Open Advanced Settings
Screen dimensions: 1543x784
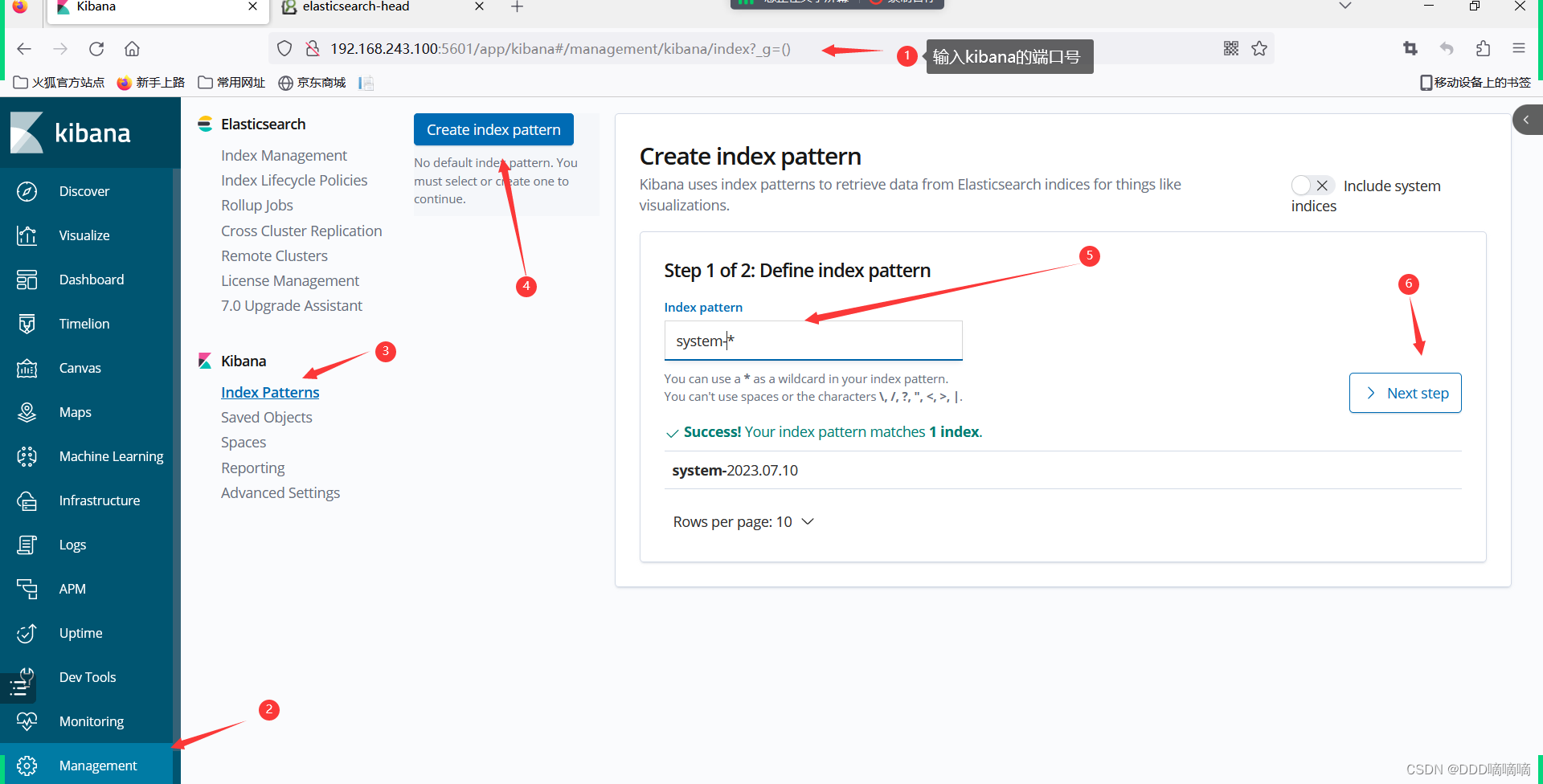tap(280, 493)
